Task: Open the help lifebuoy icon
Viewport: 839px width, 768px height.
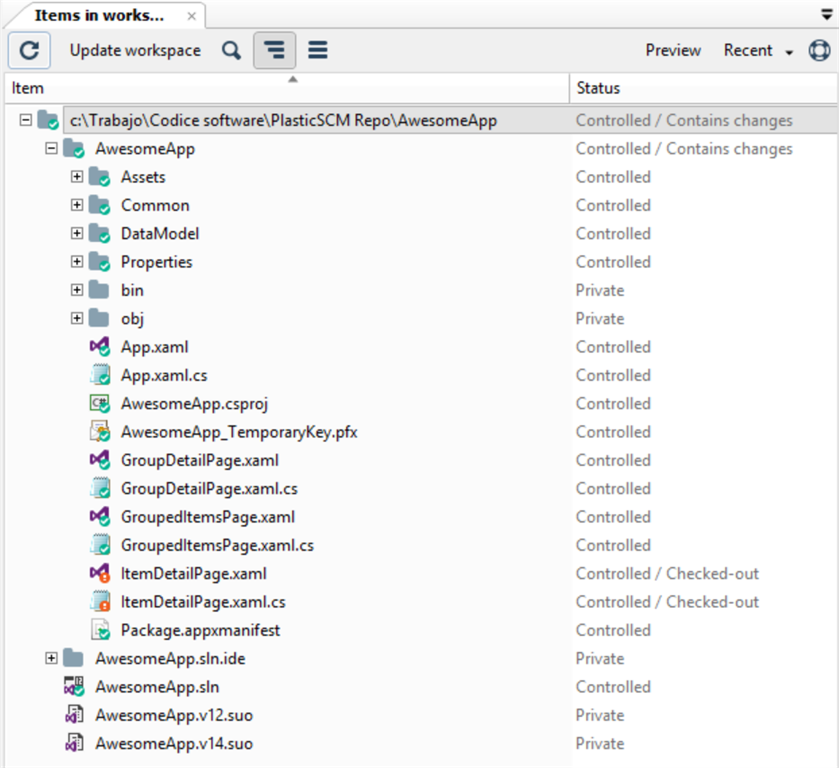Action: click(x=819, y=50)
